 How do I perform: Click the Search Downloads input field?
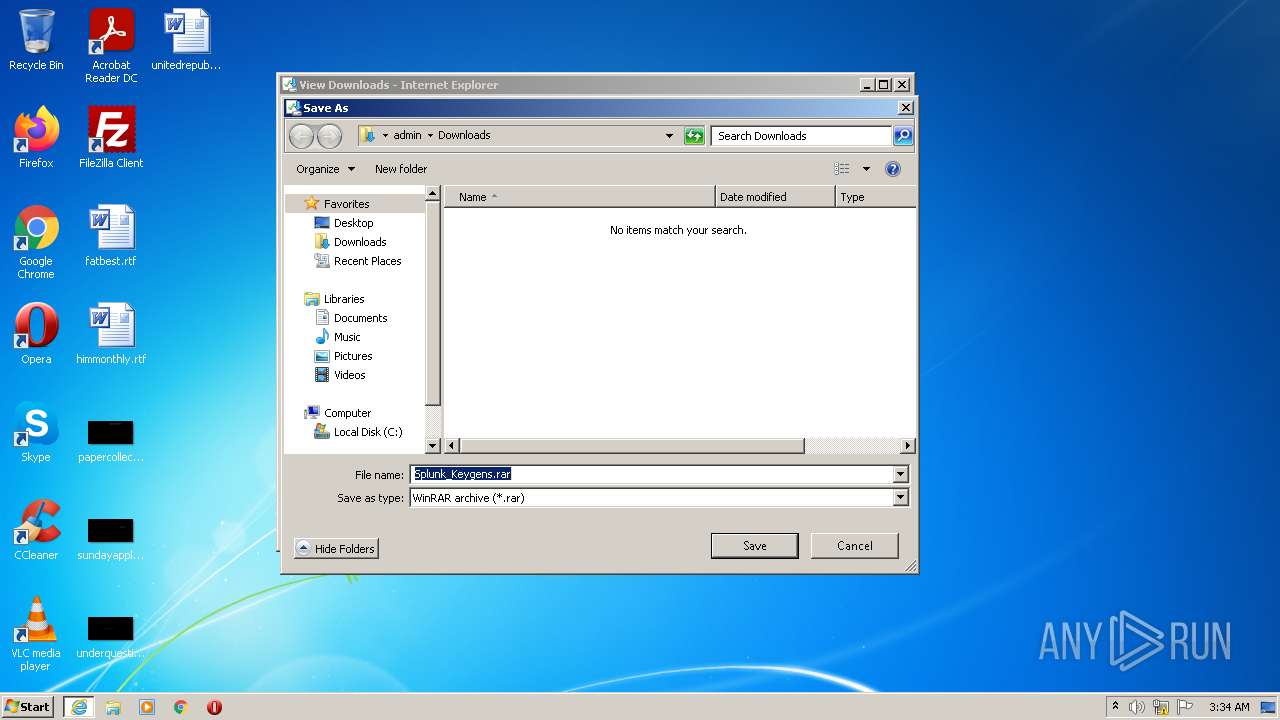click(x=802, y=136)
